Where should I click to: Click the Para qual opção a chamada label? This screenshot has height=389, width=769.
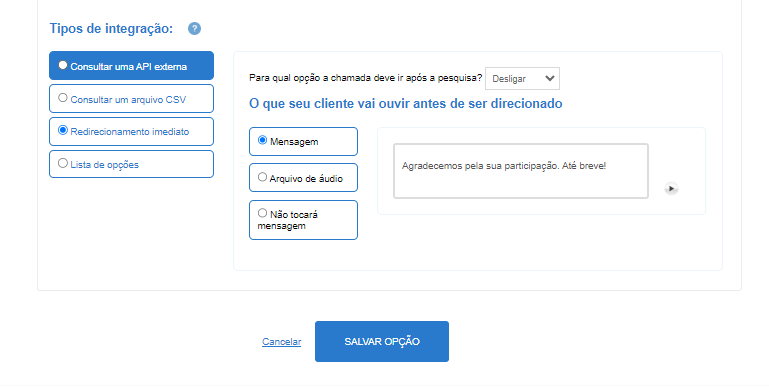pos(365,78)
